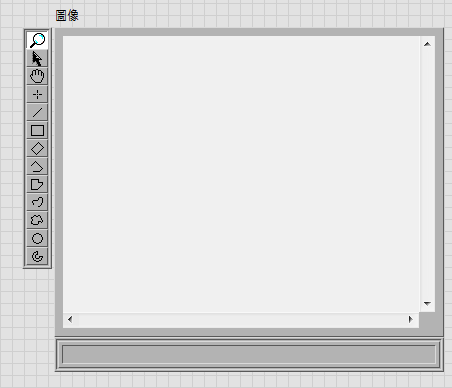The image size is (452, 388).
Task: Click the vertical scrollbar up arrow
Action: click(x=427, y=44)
